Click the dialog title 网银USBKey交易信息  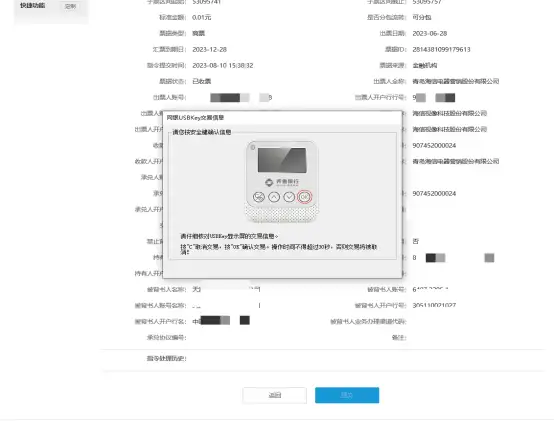[195, 117]
